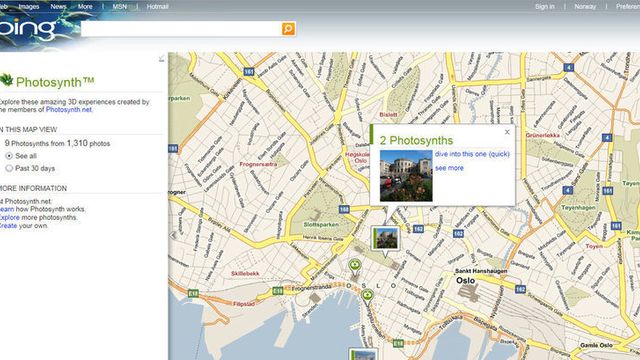
Task: Go to Hotmail
Action: 157,7
